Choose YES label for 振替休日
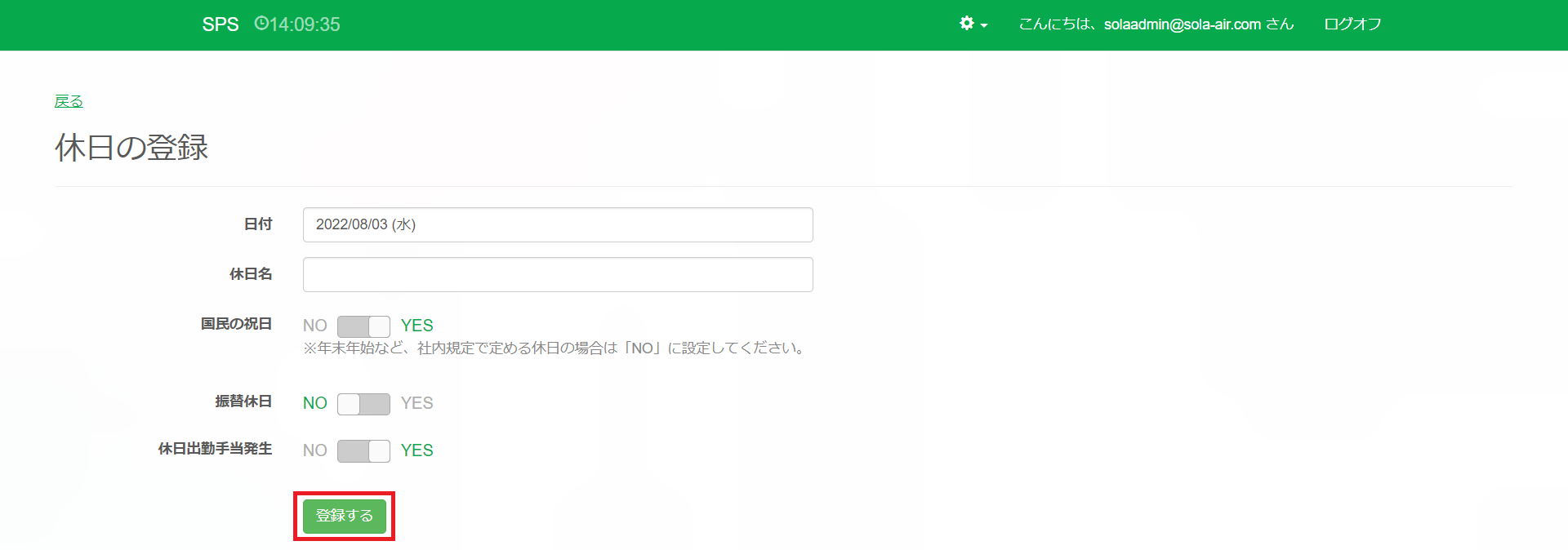Screen dimensions: 1568x550 click(x=416, y=403)
